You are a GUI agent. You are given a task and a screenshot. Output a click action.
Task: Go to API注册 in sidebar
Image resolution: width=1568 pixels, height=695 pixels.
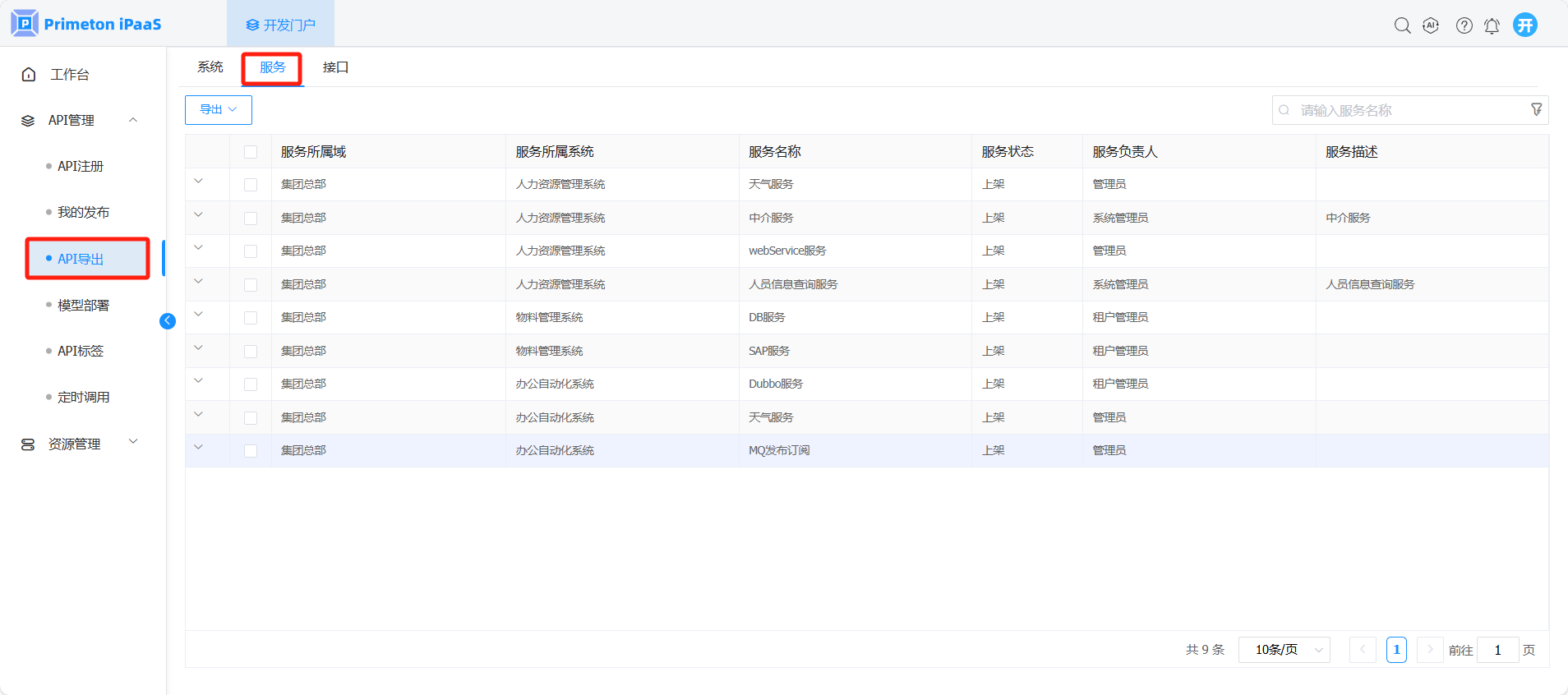(81, 166)
